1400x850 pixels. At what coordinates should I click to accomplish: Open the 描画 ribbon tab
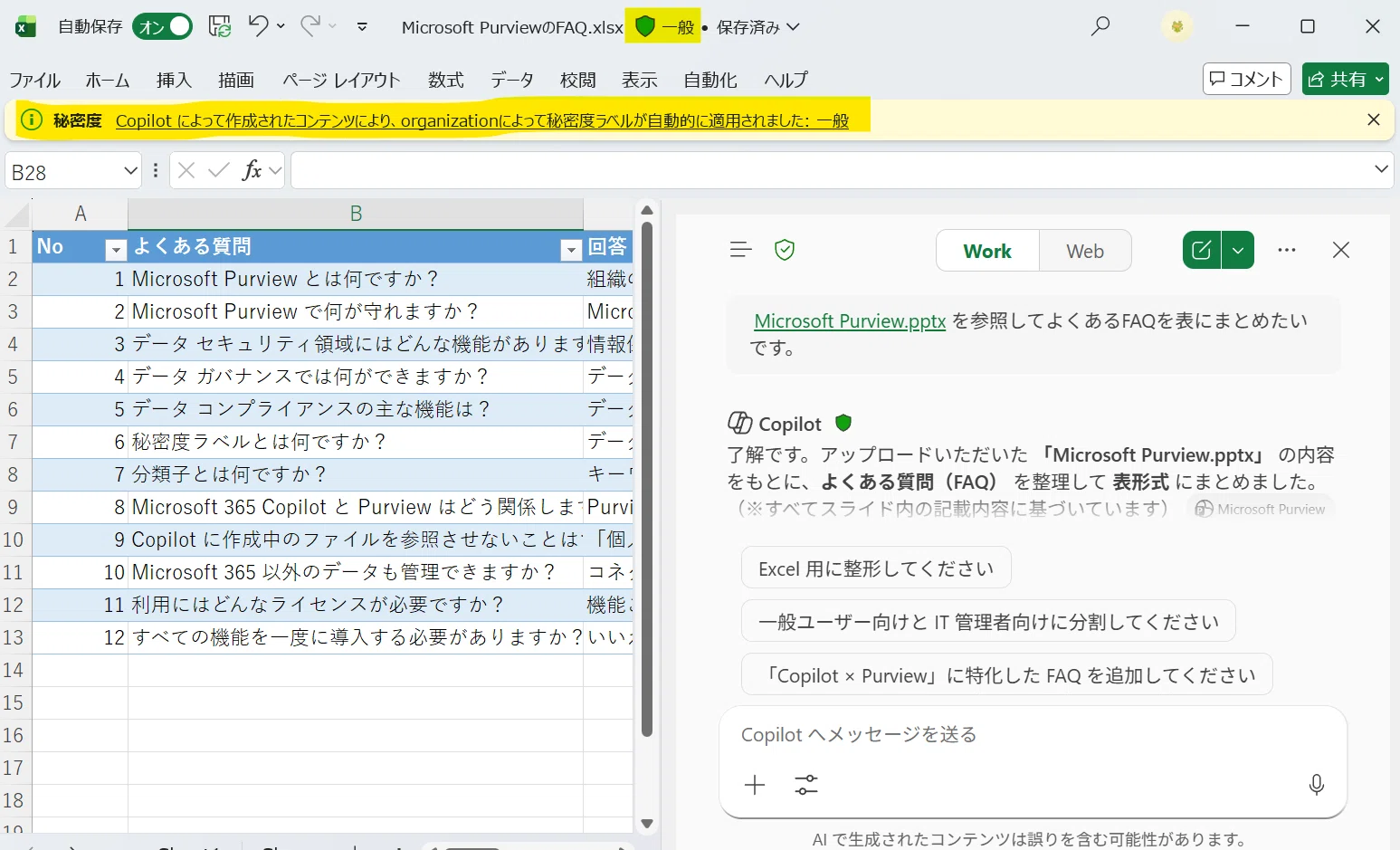point(236,80)
